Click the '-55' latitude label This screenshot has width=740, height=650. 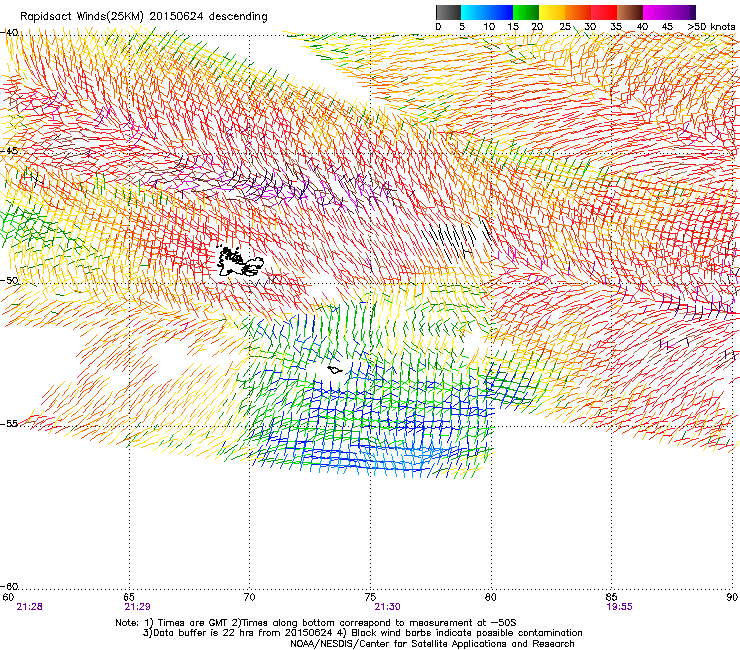[x=9, y=424]
